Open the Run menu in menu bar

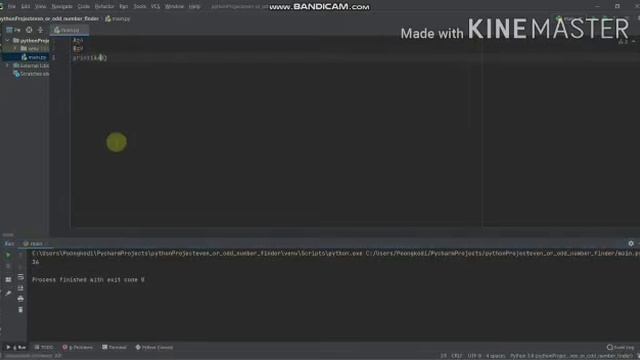point(124,7)
